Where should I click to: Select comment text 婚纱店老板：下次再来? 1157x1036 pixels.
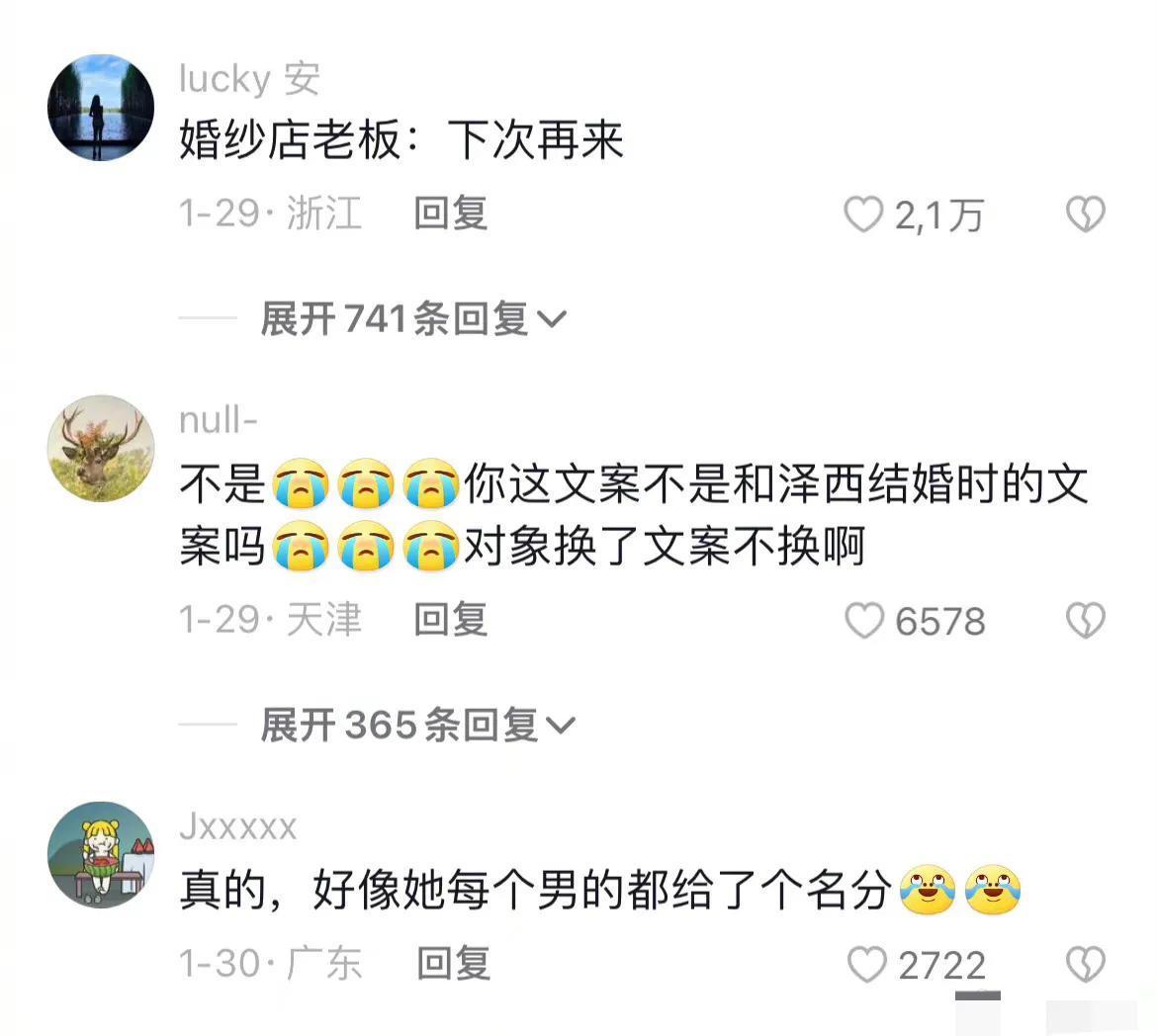pyautogui.click(x=401, y=140)
